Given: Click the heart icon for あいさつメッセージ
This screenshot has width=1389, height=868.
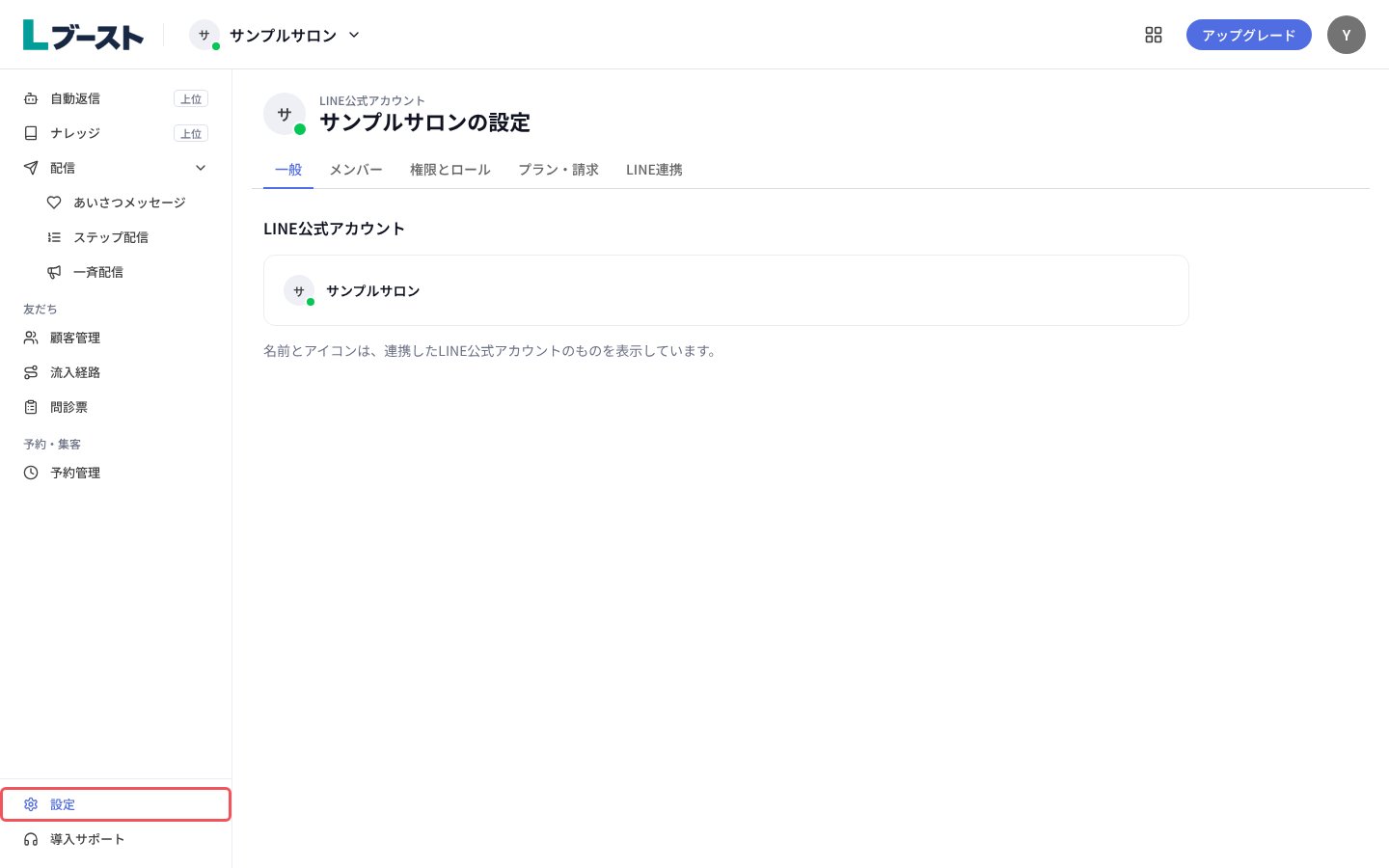Looking at the screenshot, I should 54,203.
